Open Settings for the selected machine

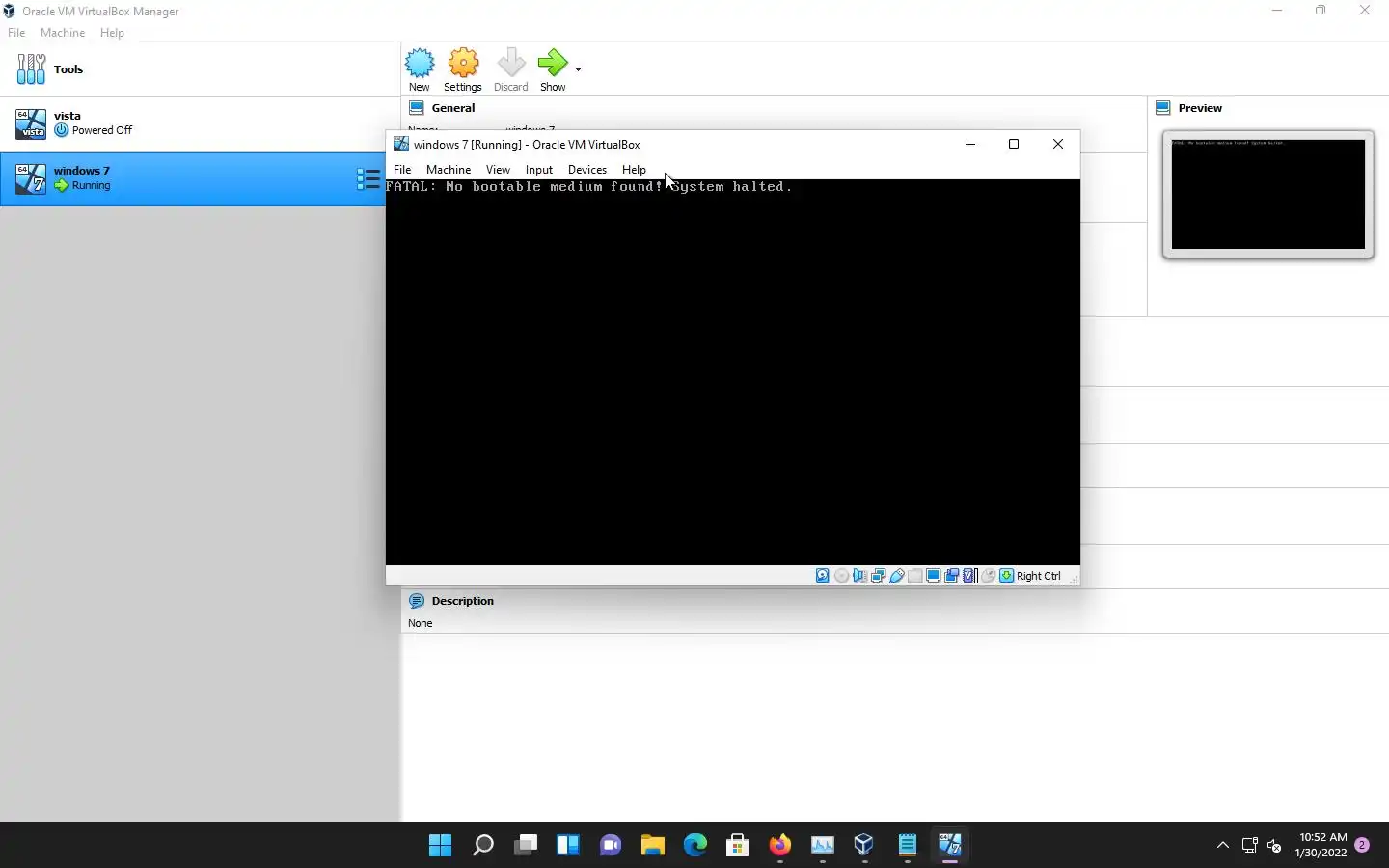[463, 69]
